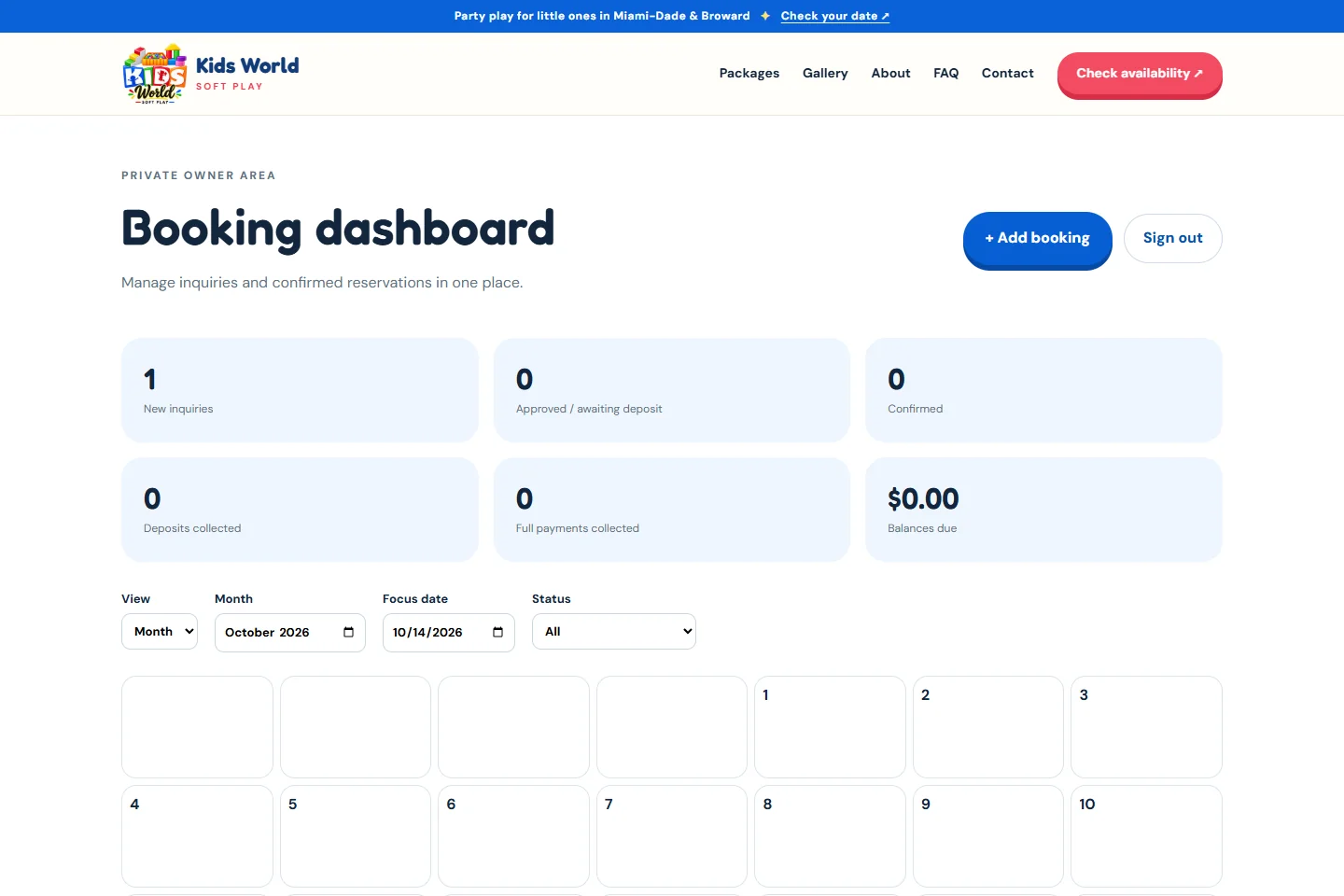1344x896 pixels.
Task: Open the Contact nav item
Action: tap(1008, 73)
